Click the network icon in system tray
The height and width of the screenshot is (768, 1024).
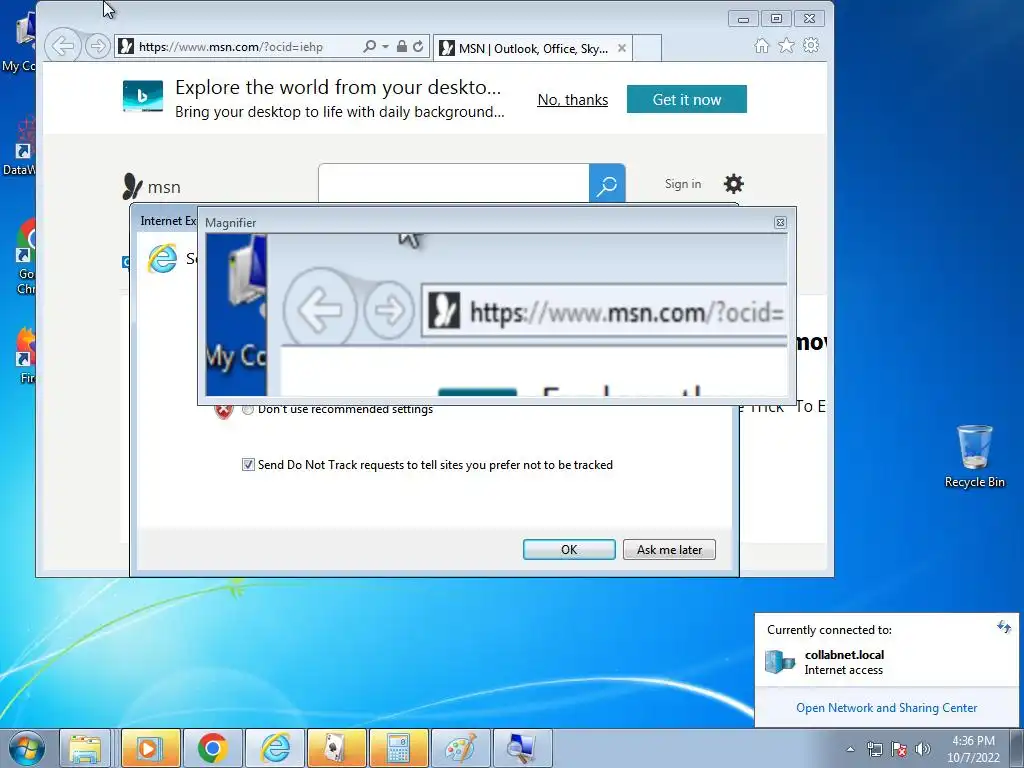tap(875, 749)
